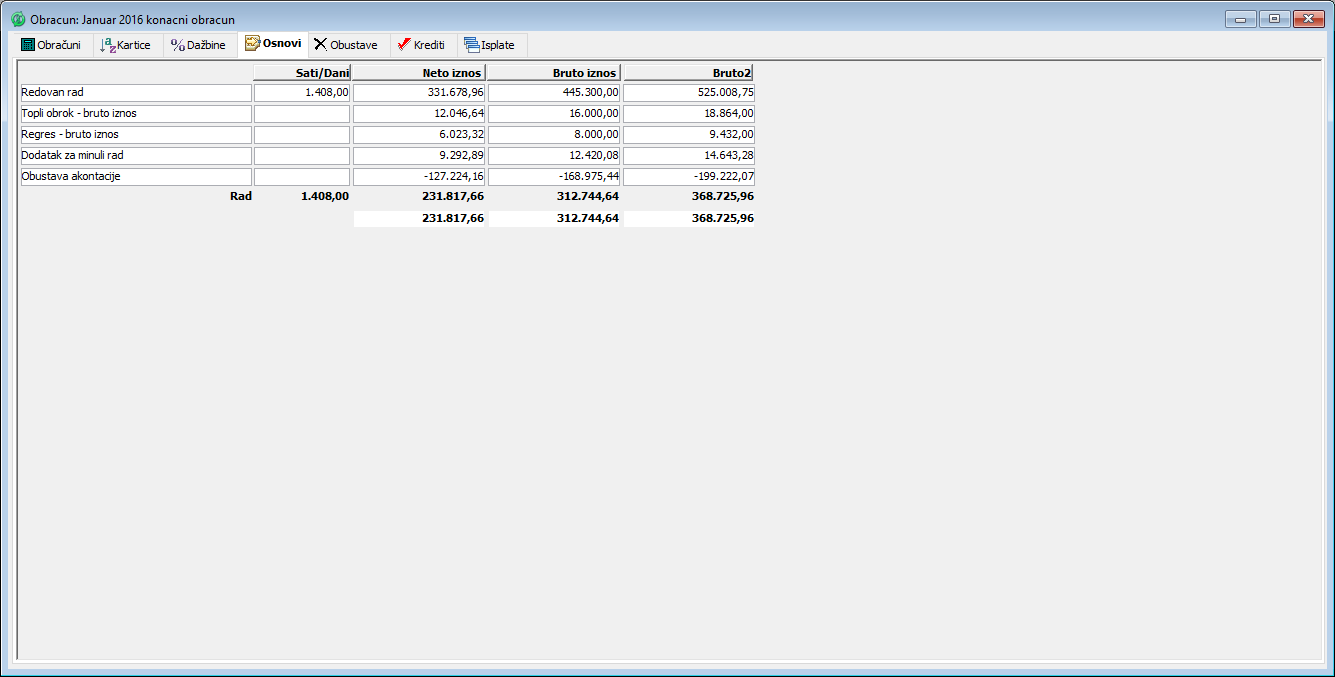Click the Isplate stacked windows icon
Viewport: 1335px width, 677px height.
(472, 45)
